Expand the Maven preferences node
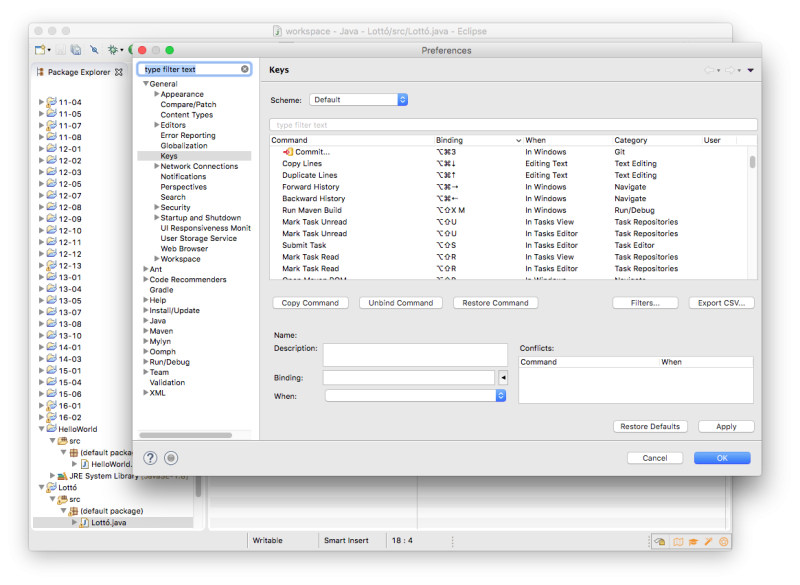This screenshot has height=585, width=800. coord(146,331)
